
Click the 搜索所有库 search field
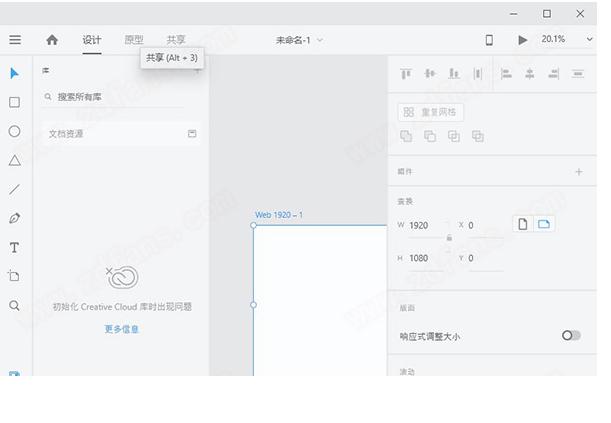pos(113,97)
